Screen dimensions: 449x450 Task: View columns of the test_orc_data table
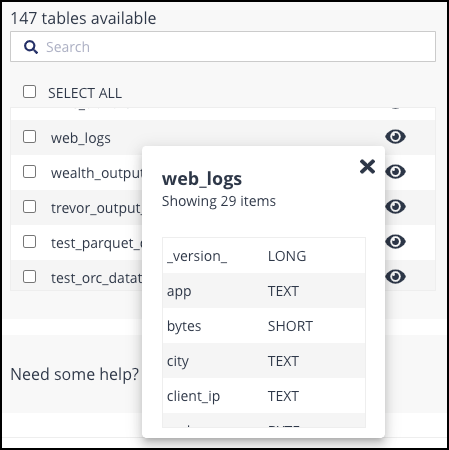395,277
